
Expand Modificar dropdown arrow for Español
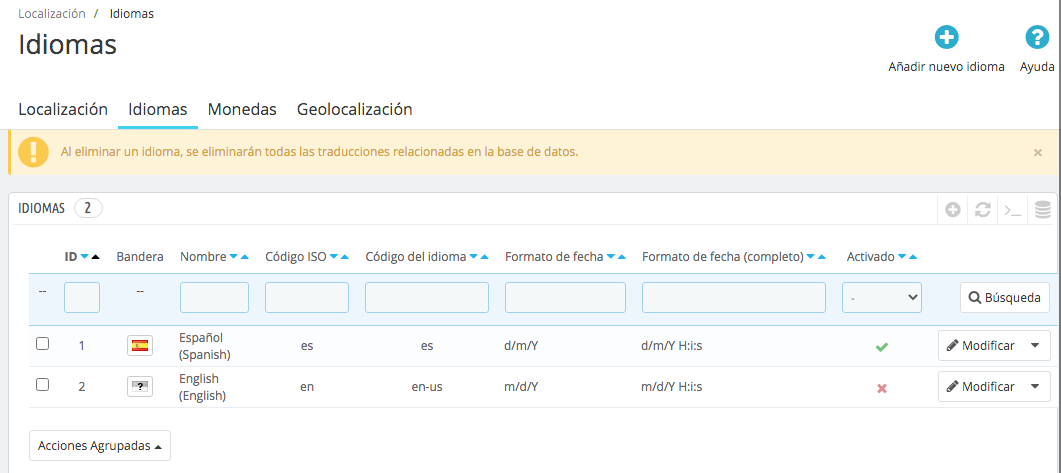(1035, 346)
